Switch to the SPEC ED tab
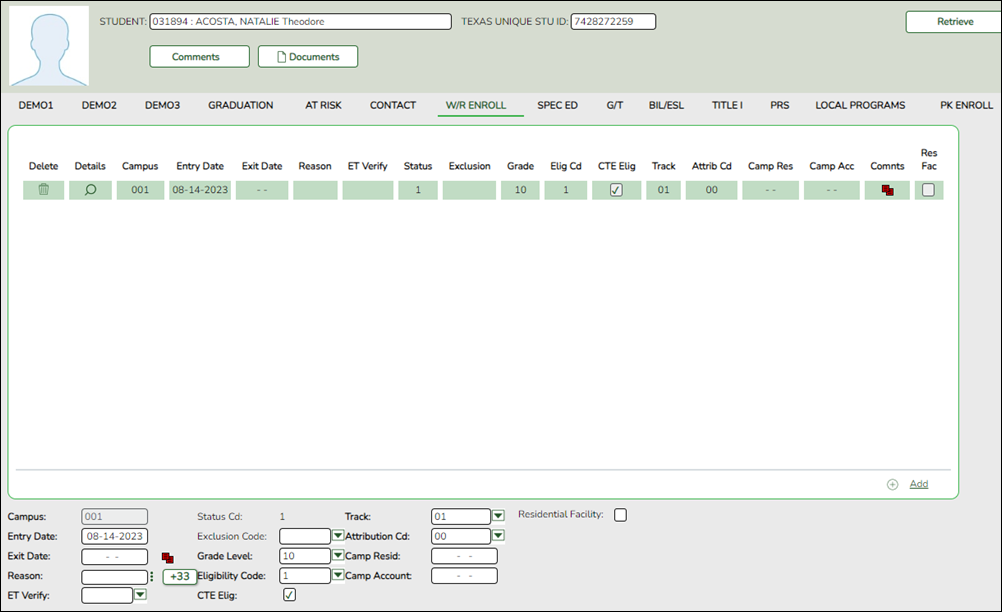This screenshot has height=612, width=1002. tap(557, 105)
